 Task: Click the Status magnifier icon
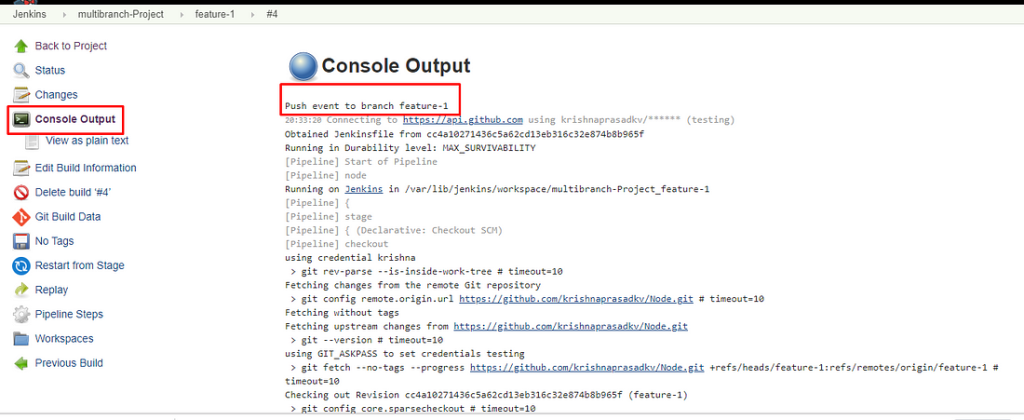click(22, 71)
